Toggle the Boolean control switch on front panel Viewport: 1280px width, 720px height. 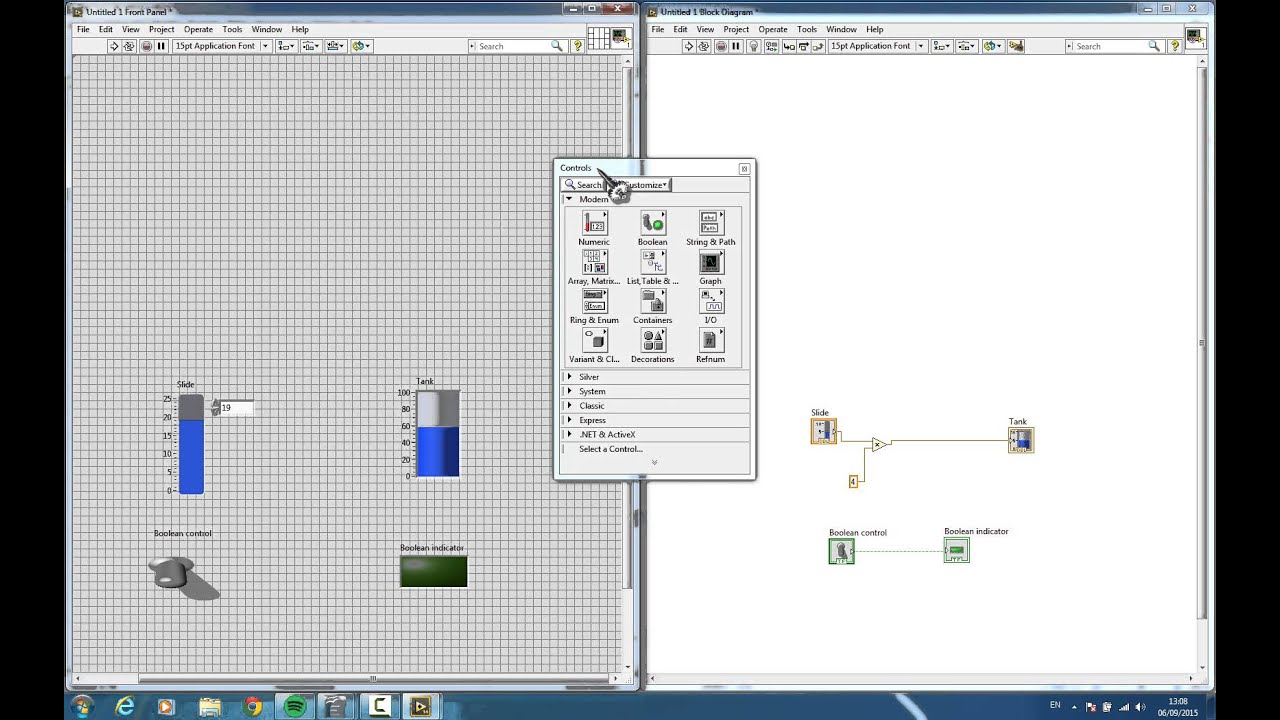point(183,577)
